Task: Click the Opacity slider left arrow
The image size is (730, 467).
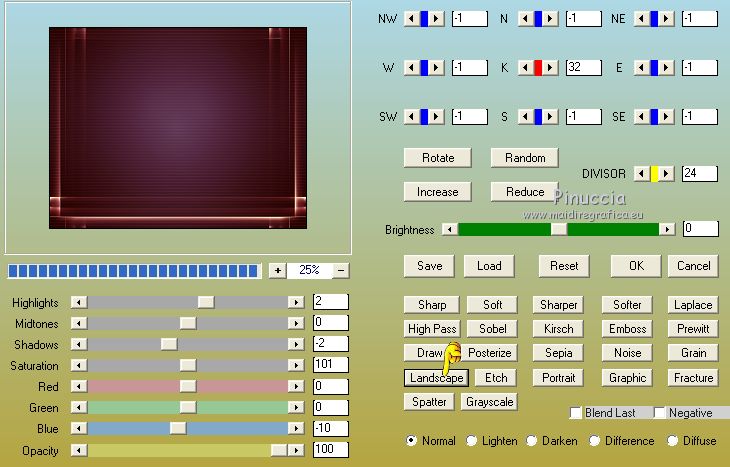Action: 79,450
